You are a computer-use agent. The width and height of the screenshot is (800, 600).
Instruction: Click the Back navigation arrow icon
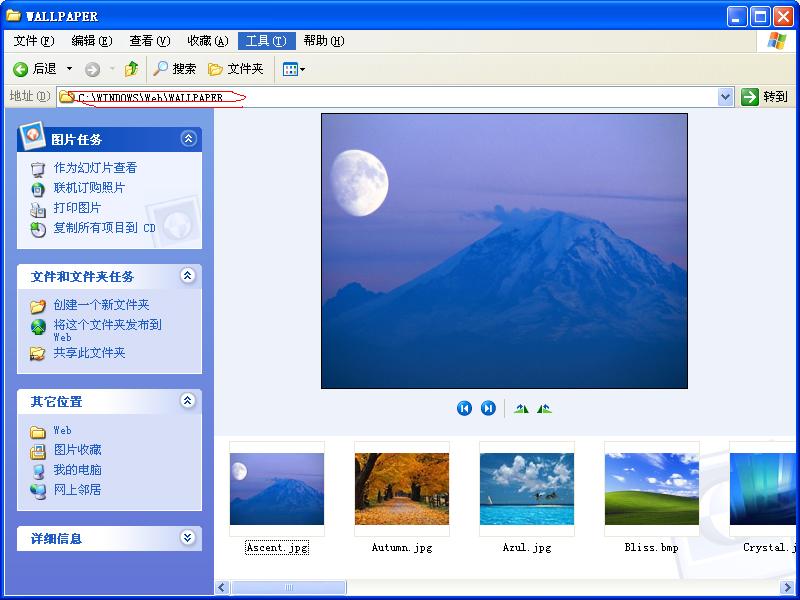[x=20, y=69]
